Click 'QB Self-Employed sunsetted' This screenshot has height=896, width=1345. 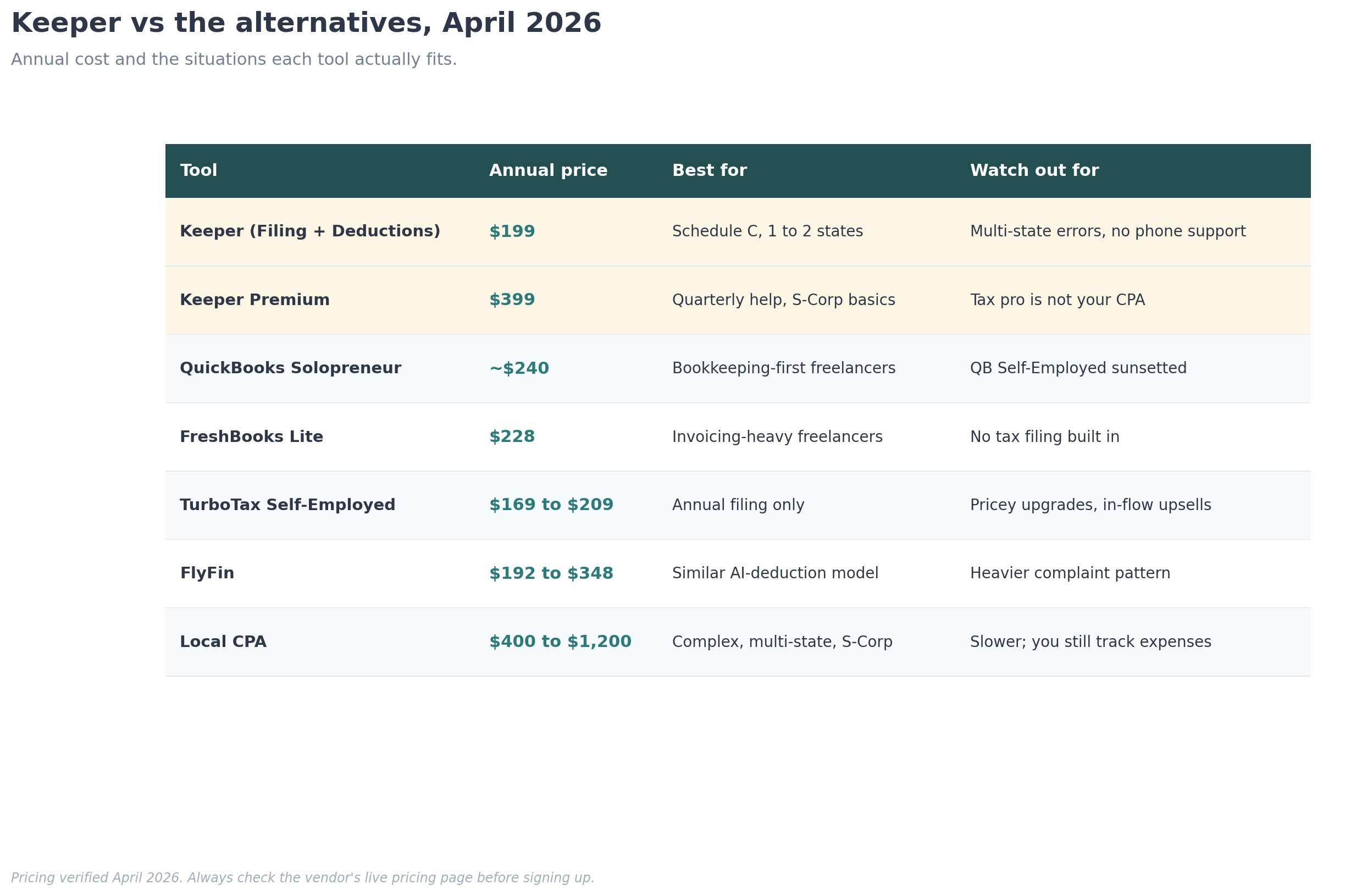pyautogui.click(x=1078, y=369)
